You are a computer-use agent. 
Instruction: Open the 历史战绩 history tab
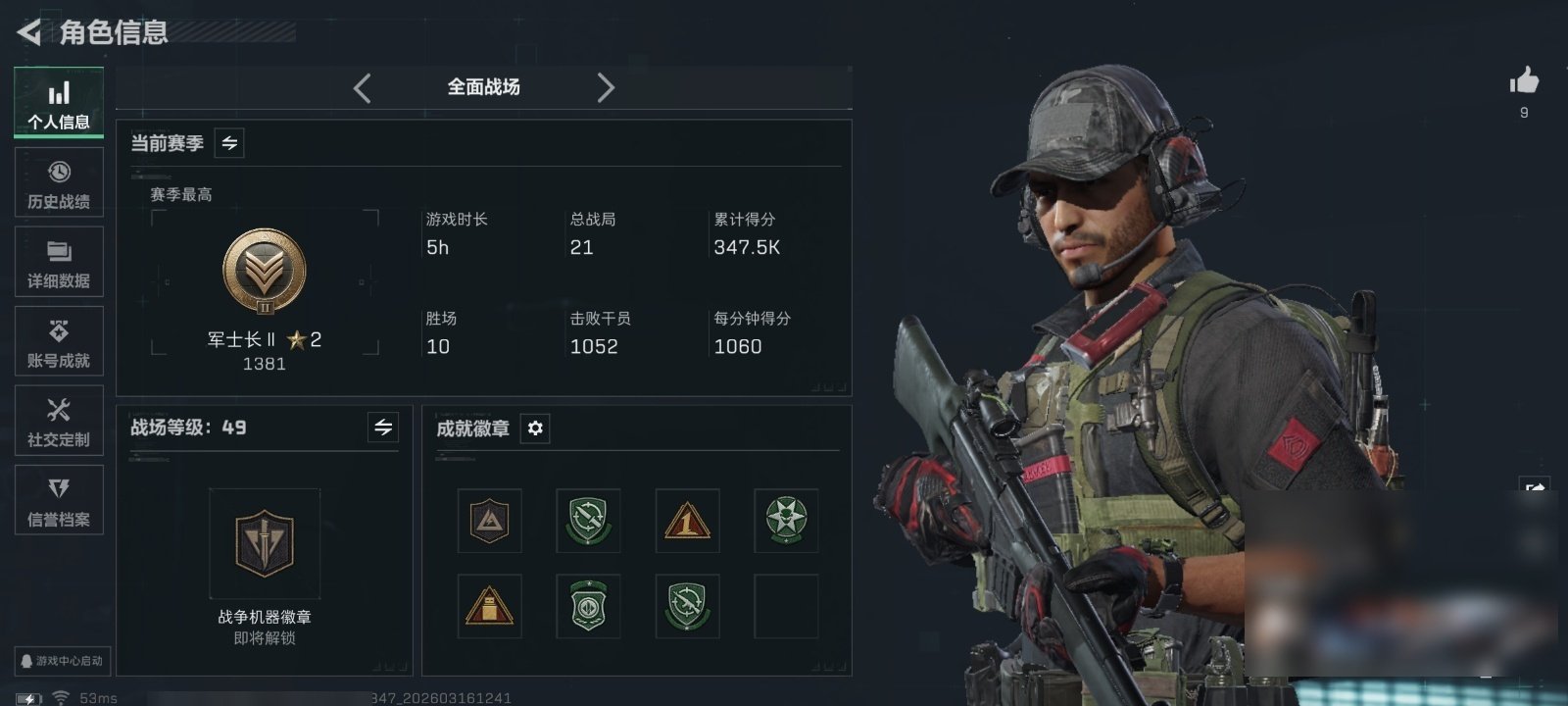click(59, 182)
